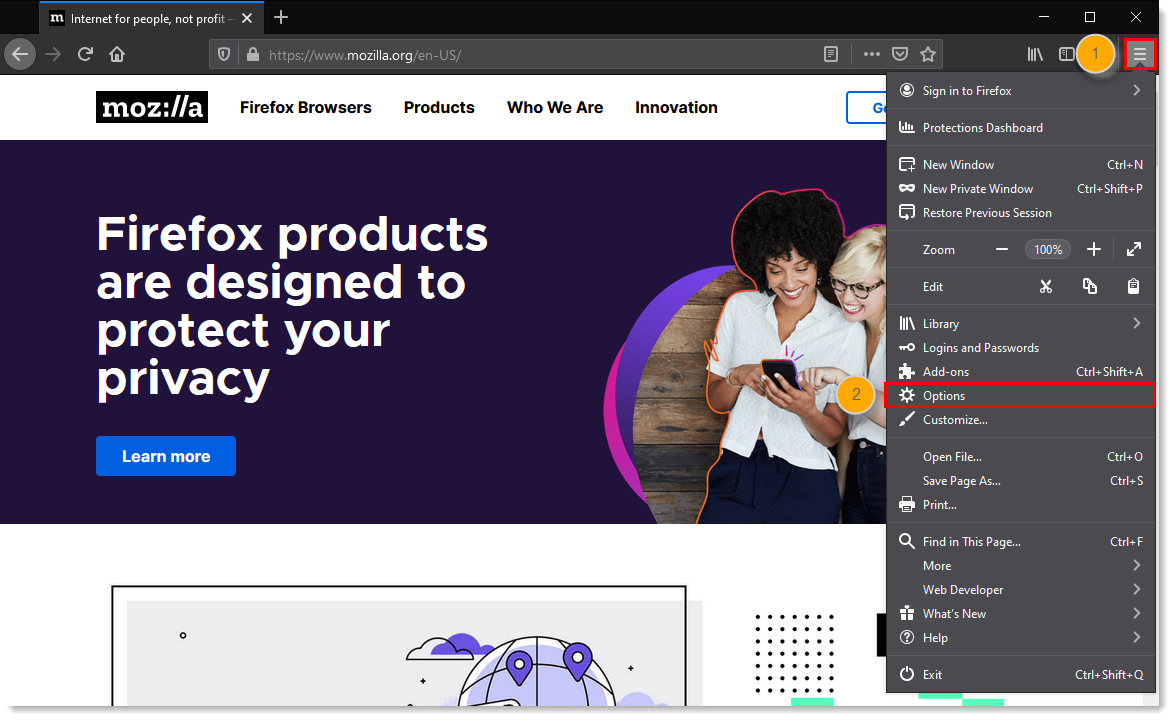Image resolution: width=1174 pixels, height=721 pixels.
Task: Open Innovation nav link
Action: tap(676, 107)
